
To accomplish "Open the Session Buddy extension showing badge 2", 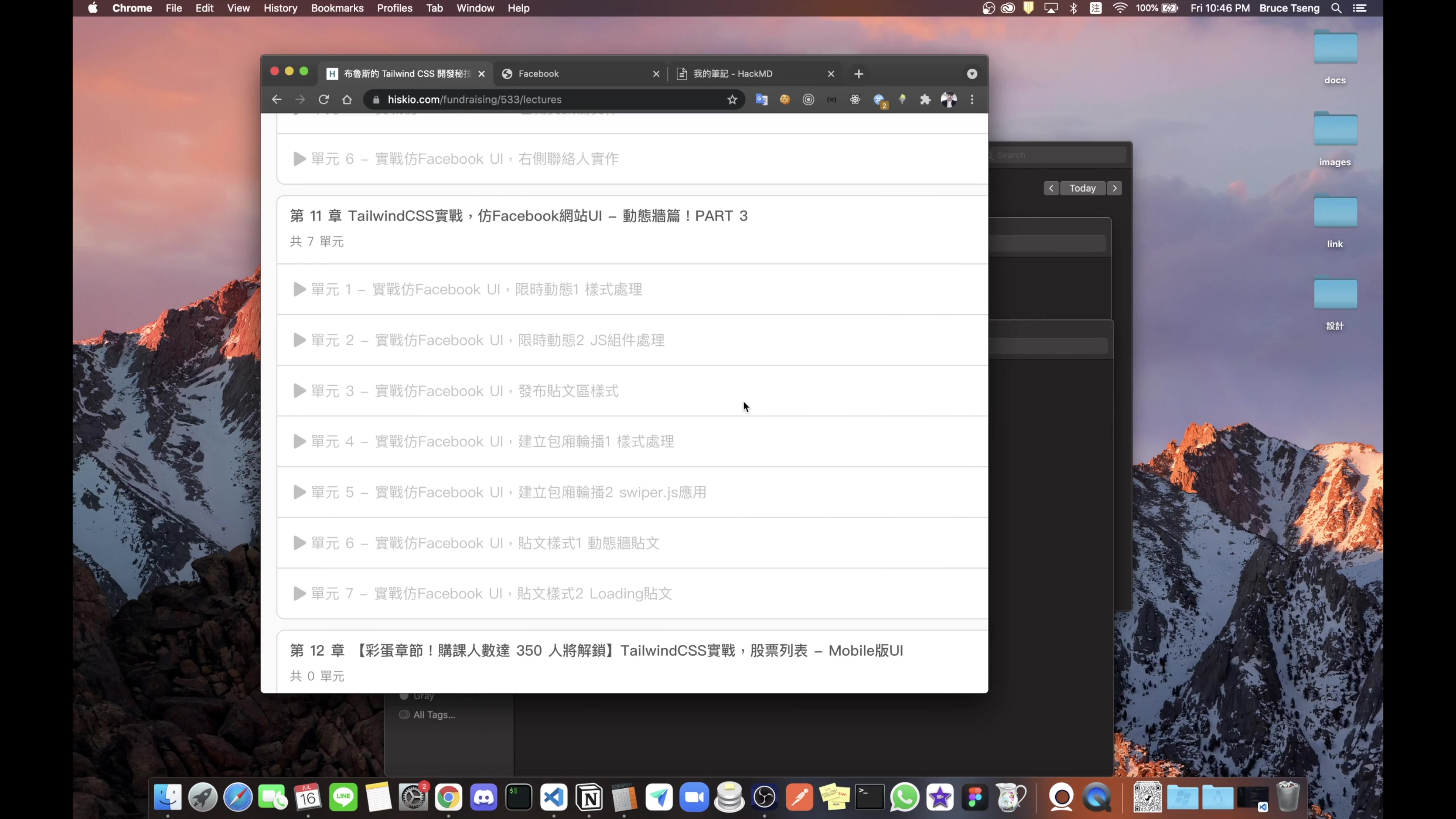I will pos(880,100).
